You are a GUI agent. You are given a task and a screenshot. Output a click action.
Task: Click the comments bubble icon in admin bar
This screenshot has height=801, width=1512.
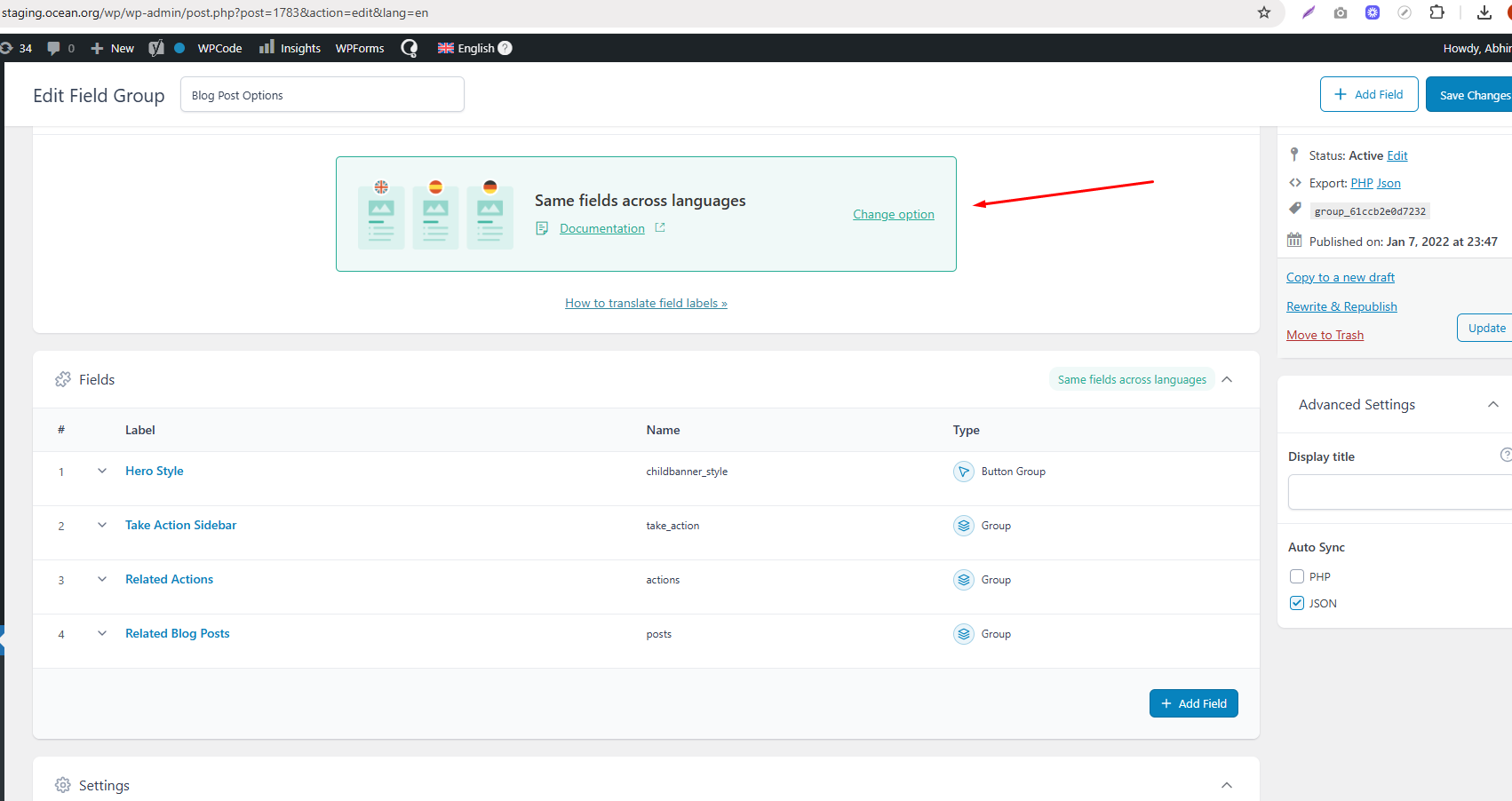coord(54,48)
